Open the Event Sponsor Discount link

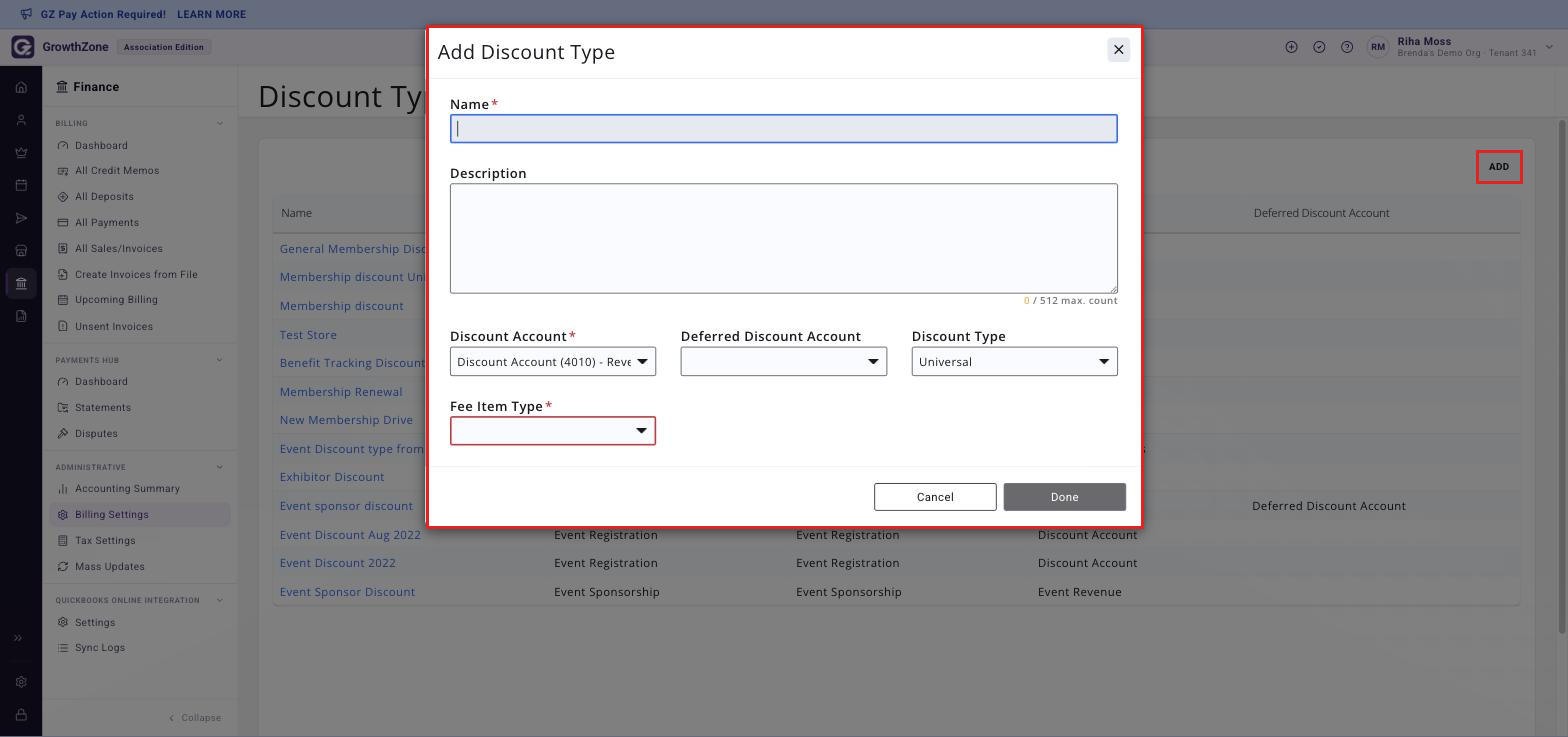pyautogui.click(x=347, y=592)
